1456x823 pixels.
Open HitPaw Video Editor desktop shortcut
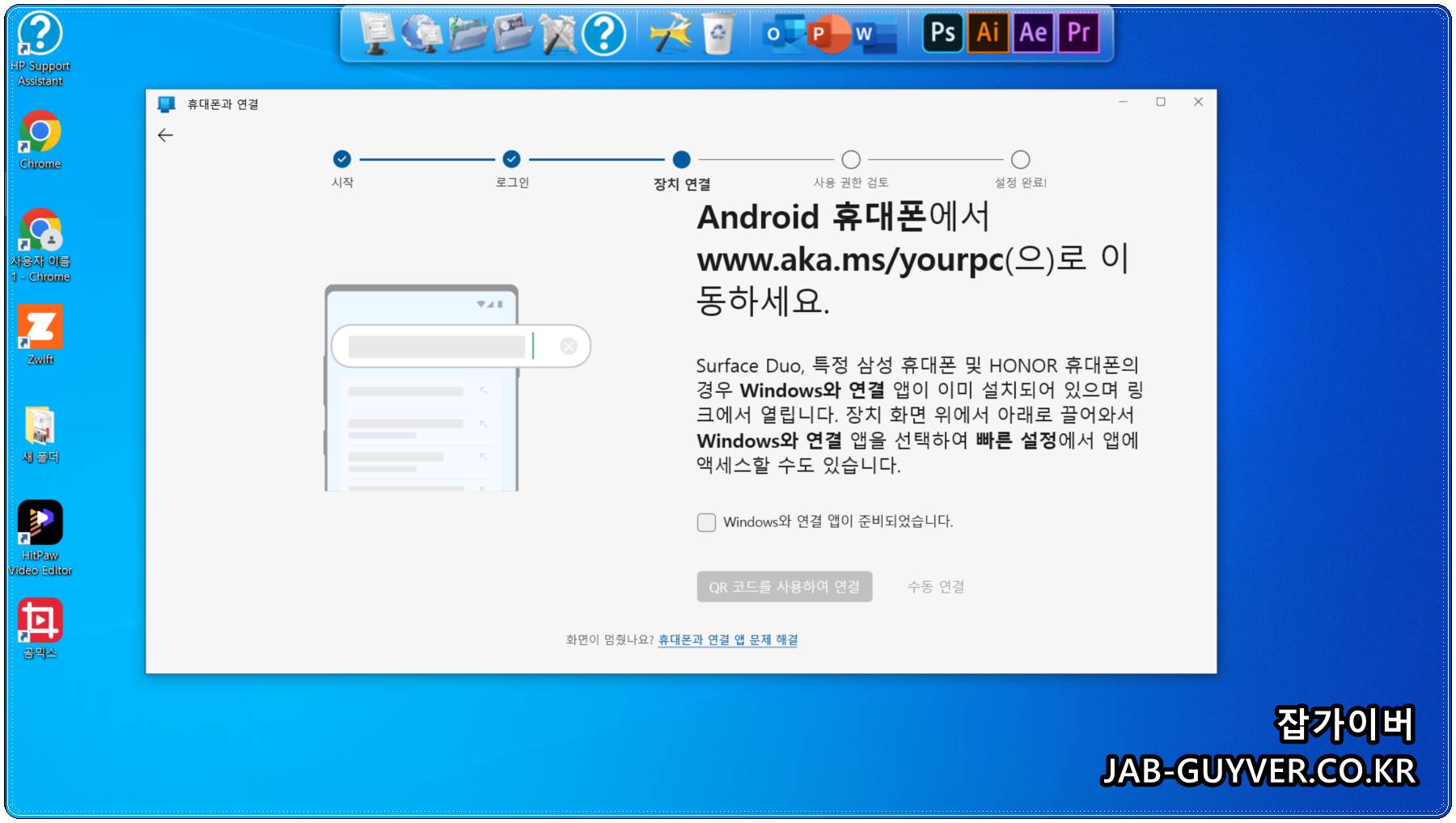pos(40,538)
